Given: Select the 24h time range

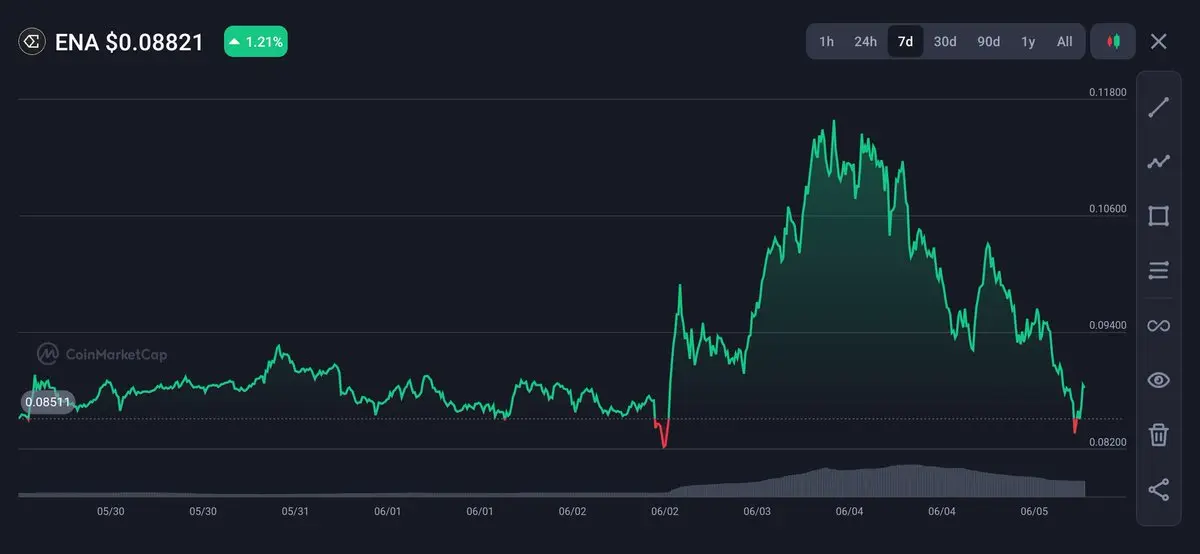Looking at the screenshot, I should click(x=865, y=42).
